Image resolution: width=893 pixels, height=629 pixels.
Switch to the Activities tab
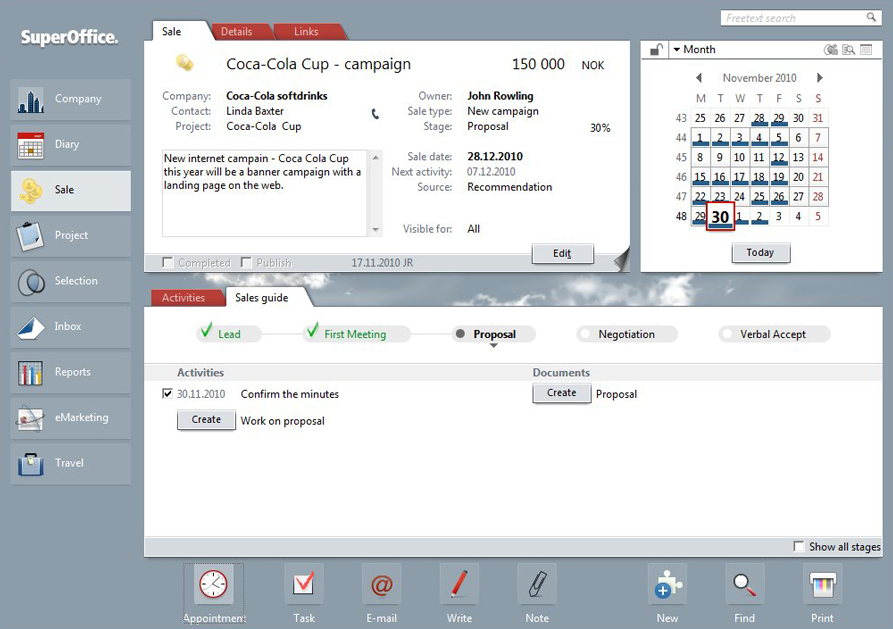183,297
